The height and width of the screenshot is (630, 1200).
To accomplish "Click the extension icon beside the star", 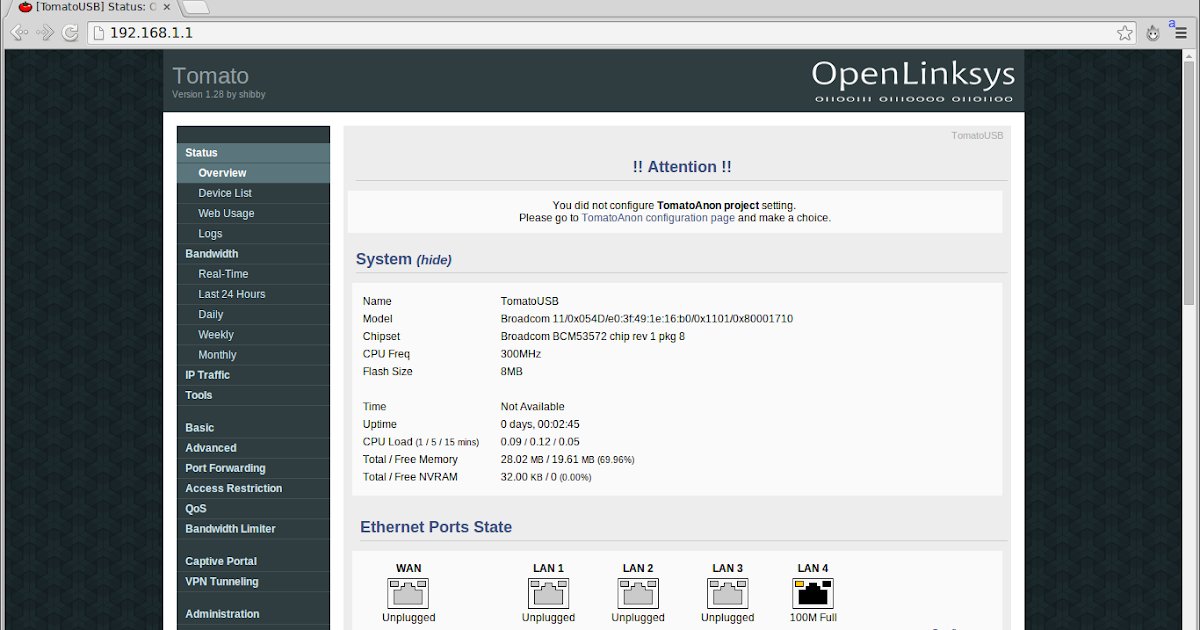I will tap(1153, 32).
